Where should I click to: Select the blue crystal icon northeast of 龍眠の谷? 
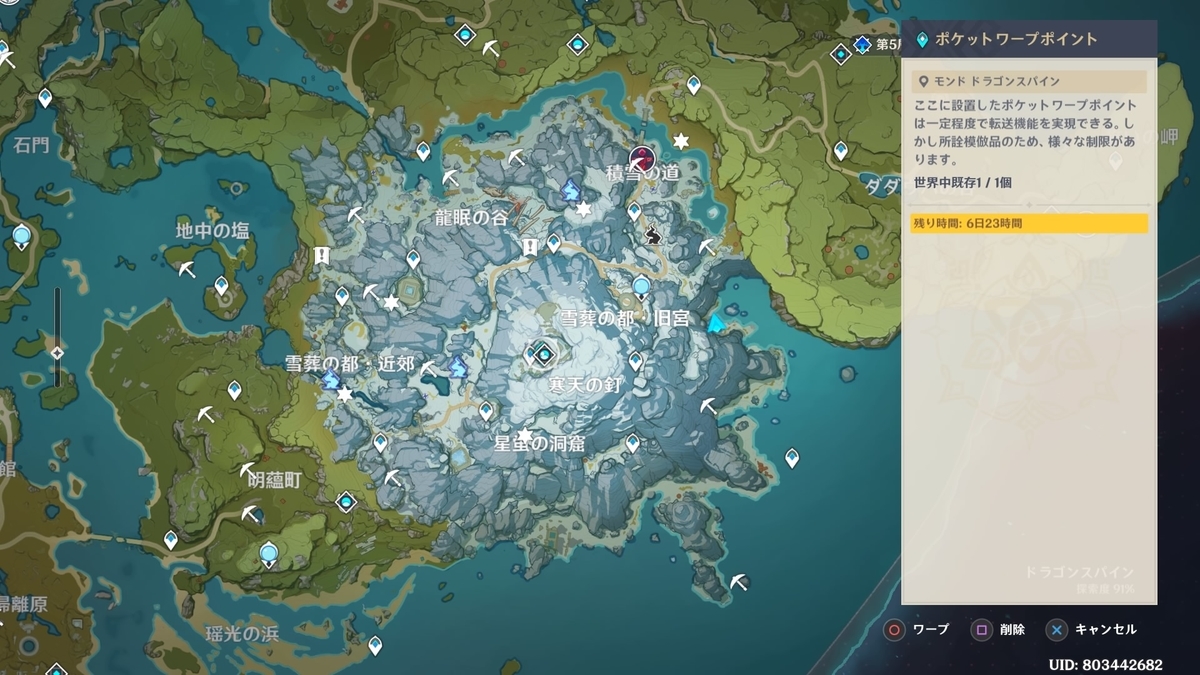(x=571, y=189)
